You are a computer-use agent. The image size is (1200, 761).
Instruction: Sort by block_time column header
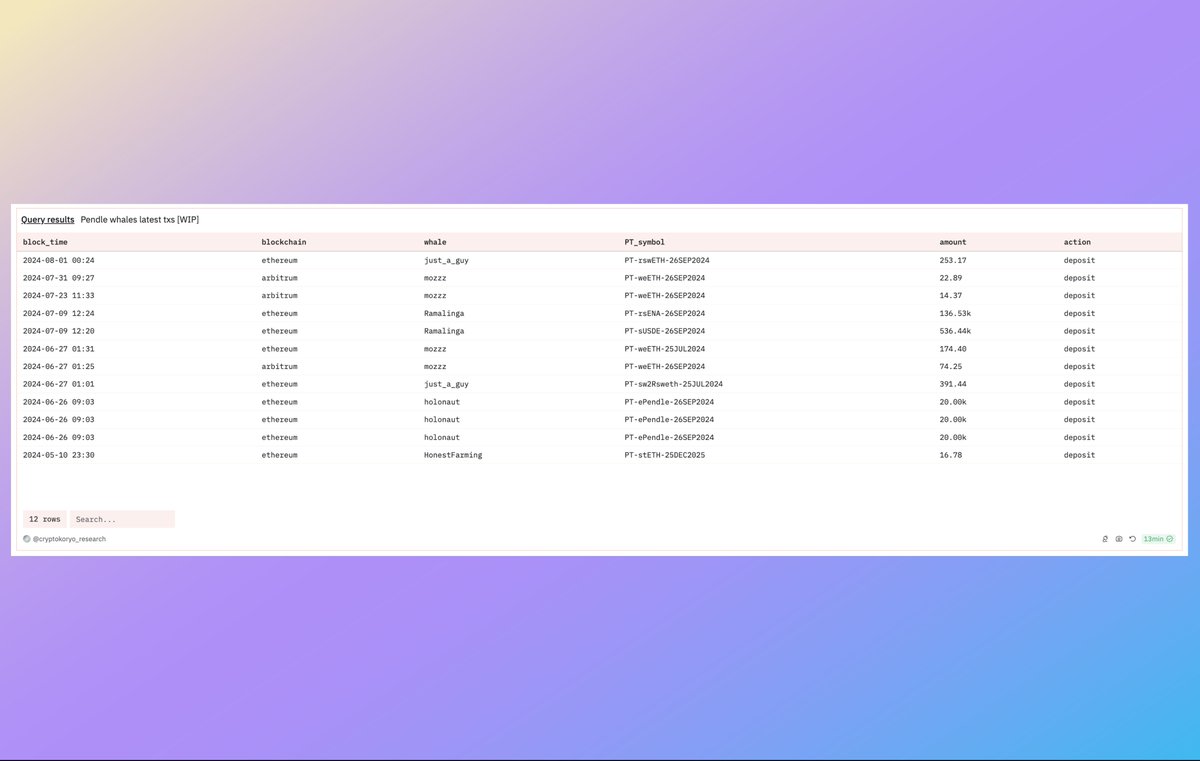[x=45, y=242]
